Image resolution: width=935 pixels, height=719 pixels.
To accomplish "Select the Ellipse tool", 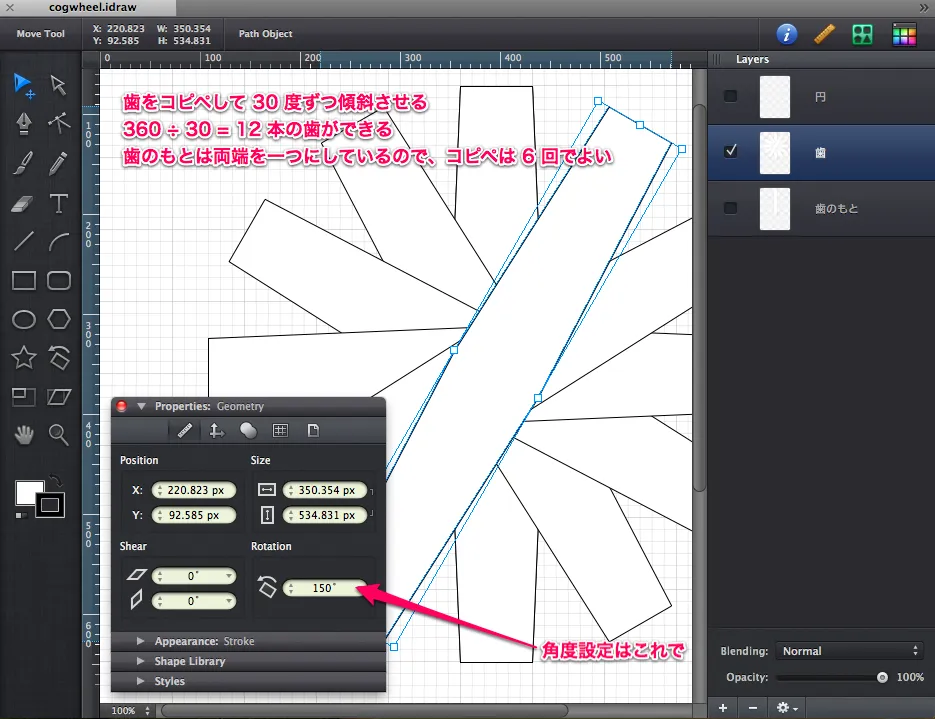I will coord(24,319).
